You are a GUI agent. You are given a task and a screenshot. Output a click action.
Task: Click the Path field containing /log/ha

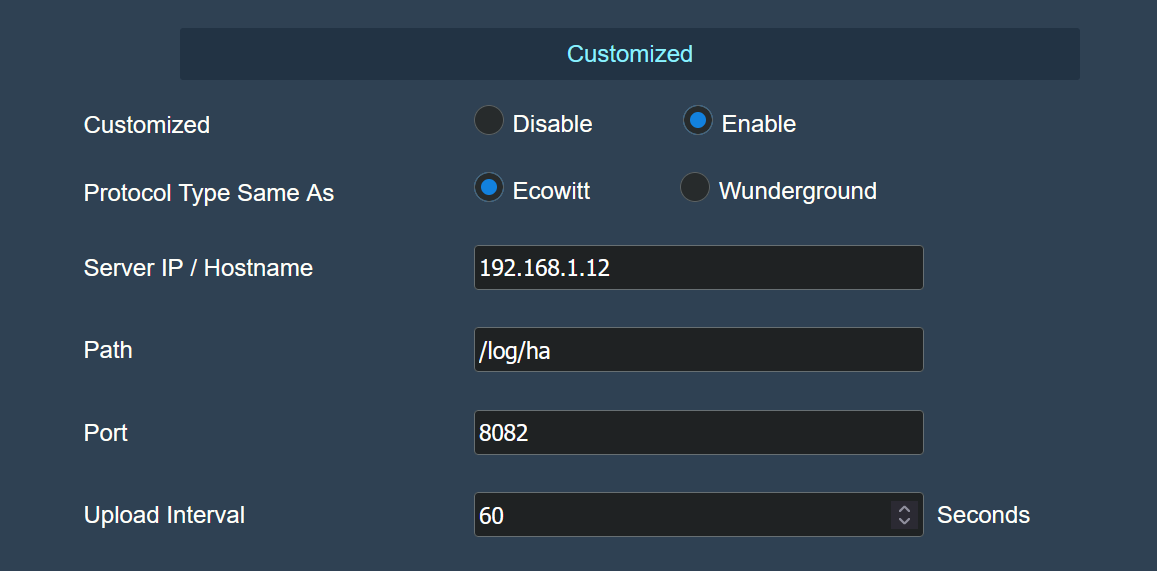click(698, 350)
